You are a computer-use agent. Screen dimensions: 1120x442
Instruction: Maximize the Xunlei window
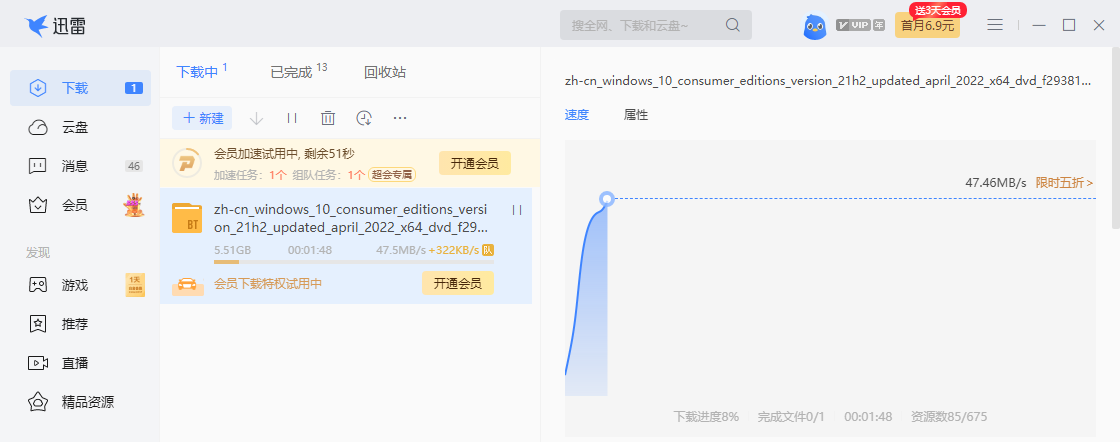tap(1069, 25)
